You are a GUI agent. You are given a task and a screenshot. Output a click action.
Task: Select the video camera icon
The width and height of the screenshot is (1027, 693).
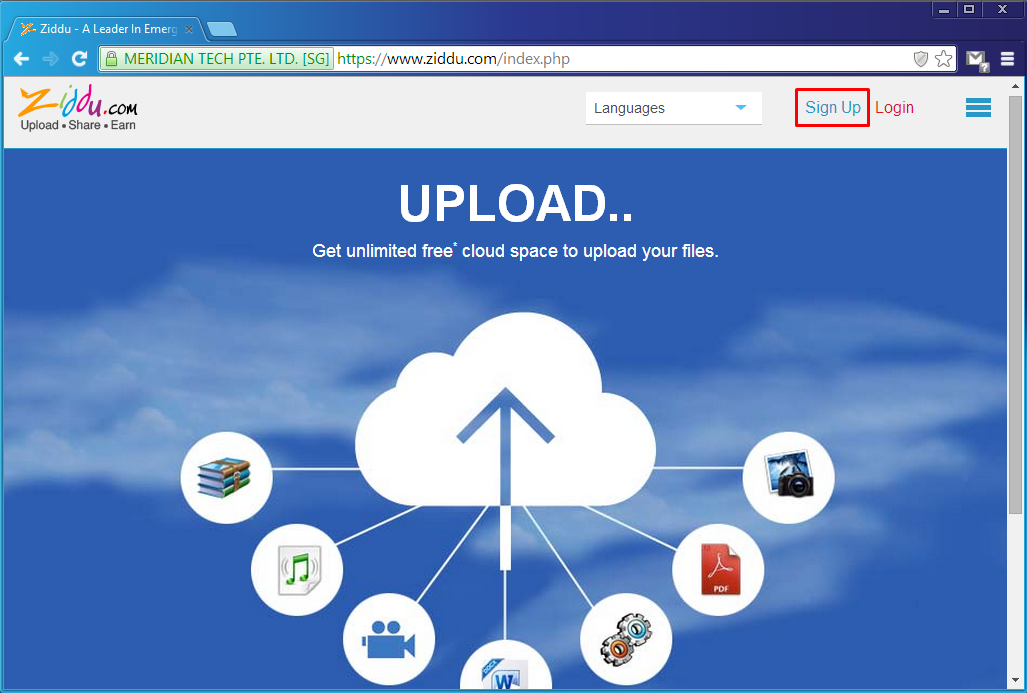(x=389, y=640)
